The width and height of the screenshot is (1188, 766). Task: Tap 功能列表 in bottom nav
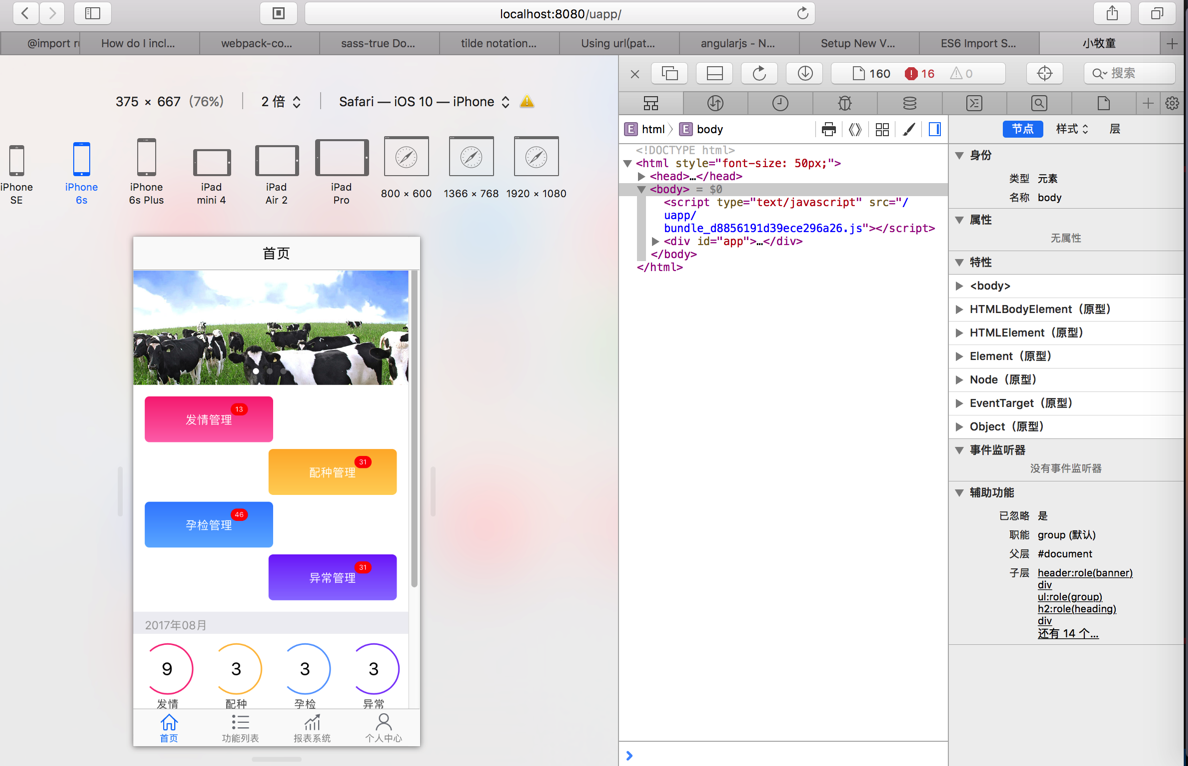[x=240, y=728]
